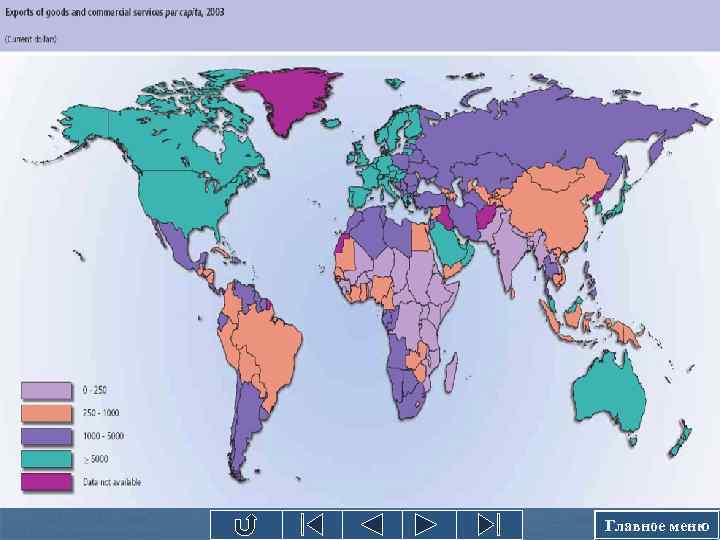The image size is (720, 540).
Task: Click Australia on the map
Action: point(608,395)
